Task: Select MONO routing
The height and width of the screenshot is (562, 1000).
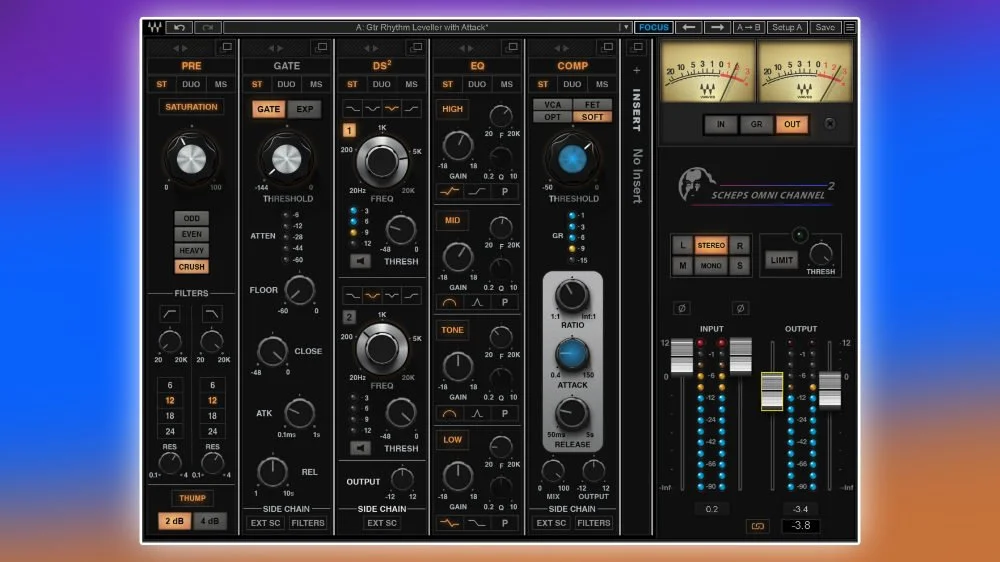Action: coord(711,265)
